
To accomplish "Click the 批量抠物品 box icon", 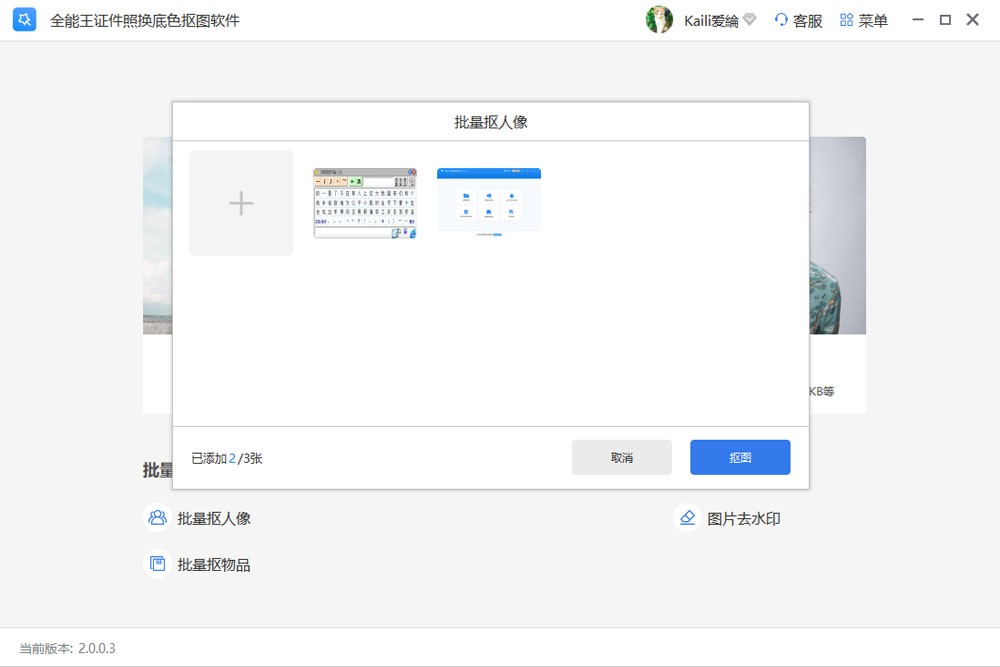I will click(x=157, y=564).
